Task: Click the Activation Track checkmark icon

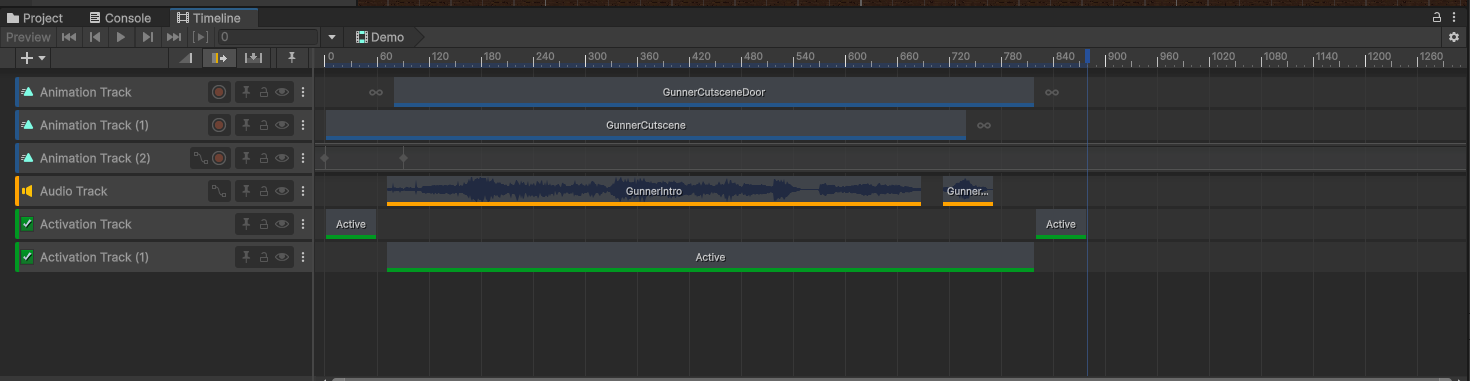Action: tap(27, 224)
